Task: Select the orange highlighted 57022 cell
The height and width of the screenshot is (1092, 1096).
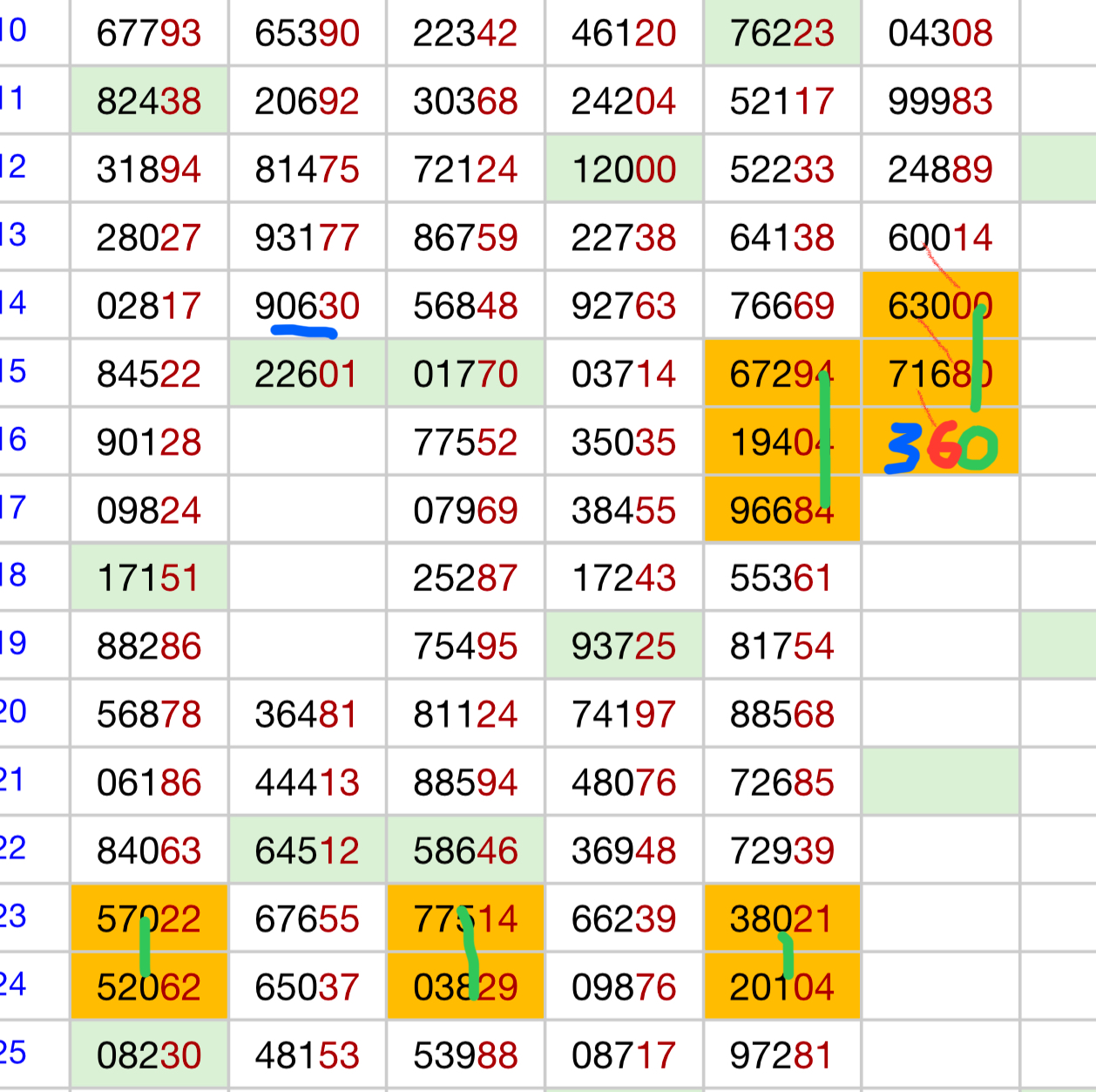Action: coord(149,919)
